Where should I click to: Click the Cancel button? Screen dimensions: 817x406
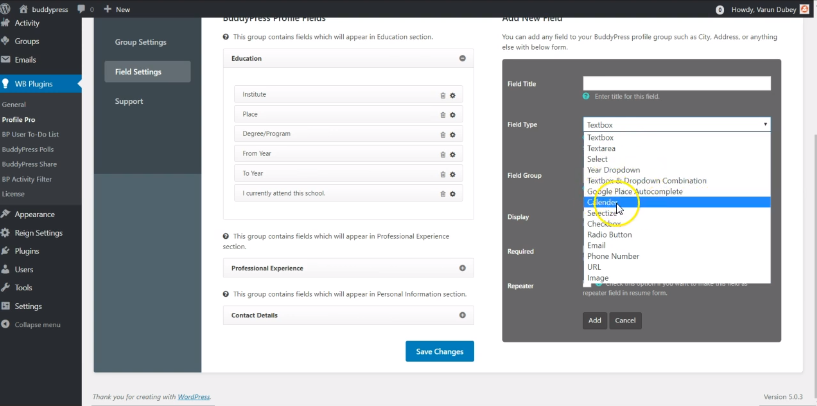[x=625, y=321]
